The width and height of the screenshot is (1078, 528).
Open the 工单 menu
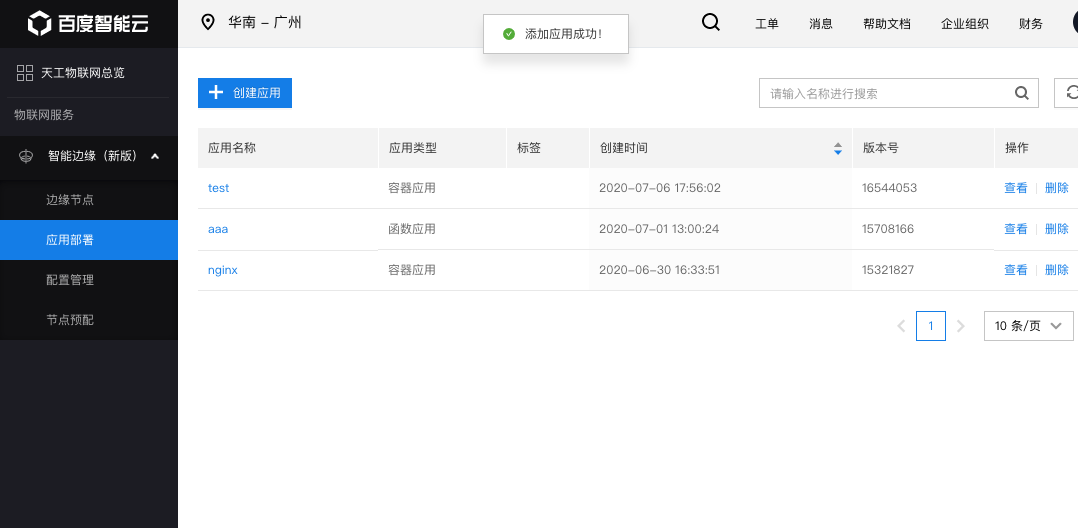(x=767, y=24)
